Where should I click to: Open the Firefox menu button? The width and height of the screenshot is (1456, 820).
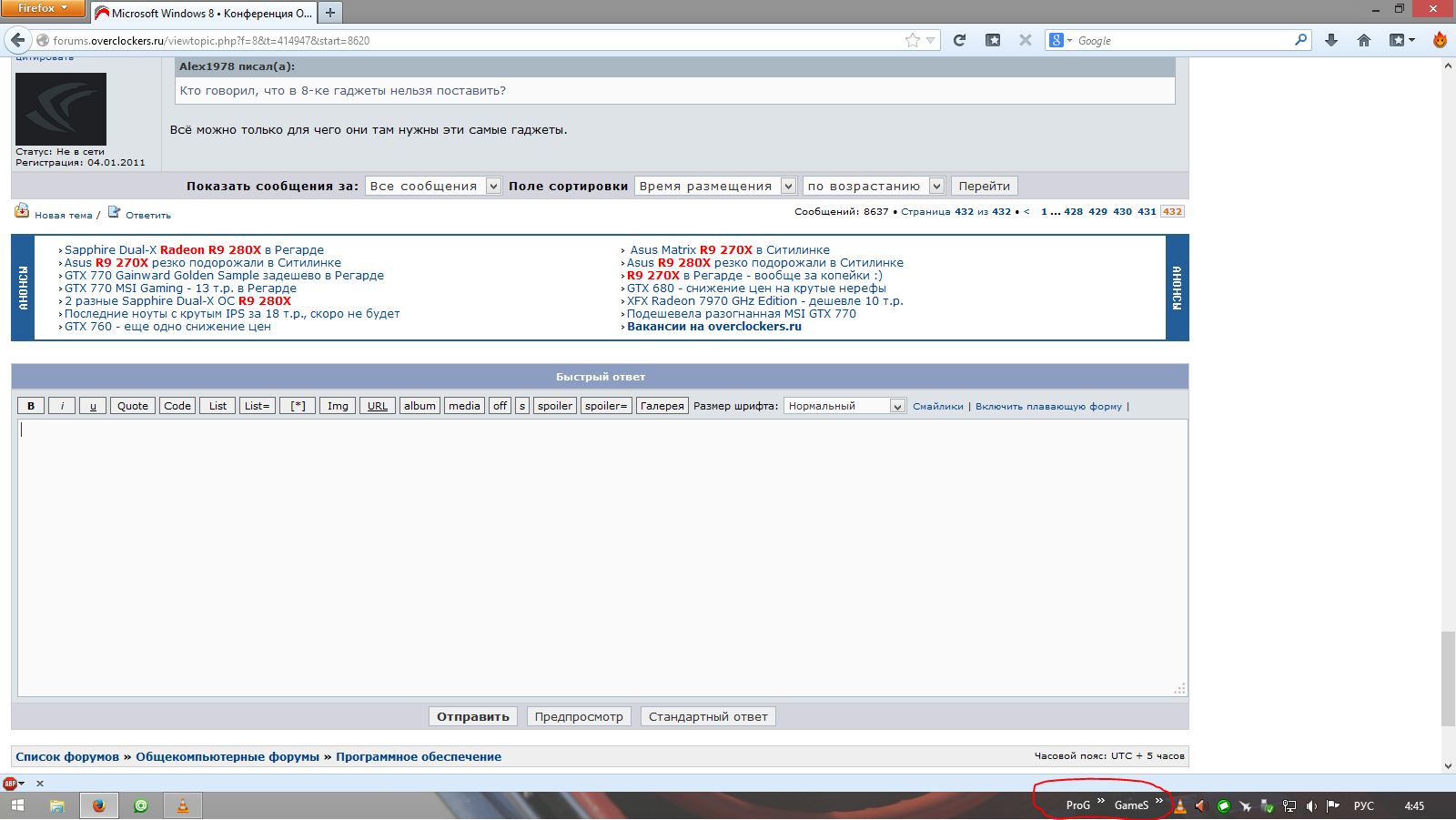43,8
